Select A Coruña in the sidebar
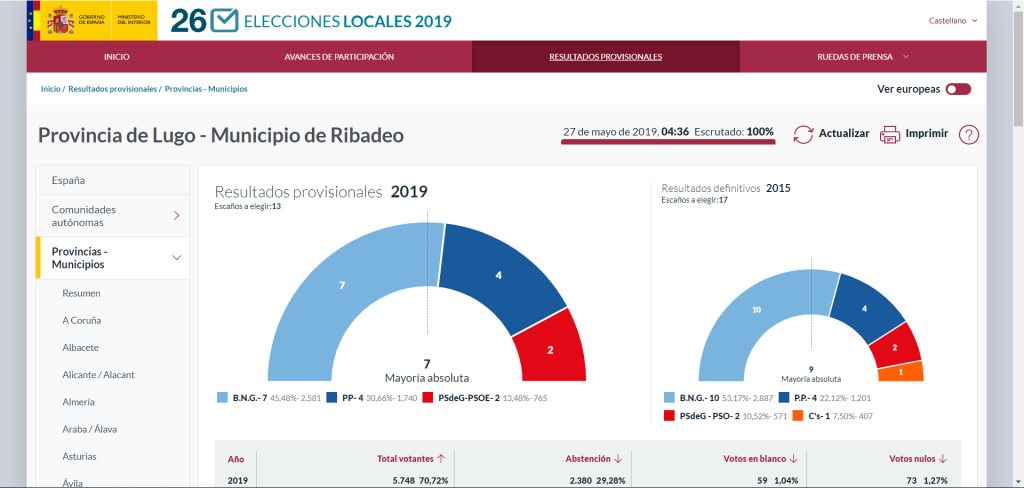The image size is (1024, 488). 81,320
